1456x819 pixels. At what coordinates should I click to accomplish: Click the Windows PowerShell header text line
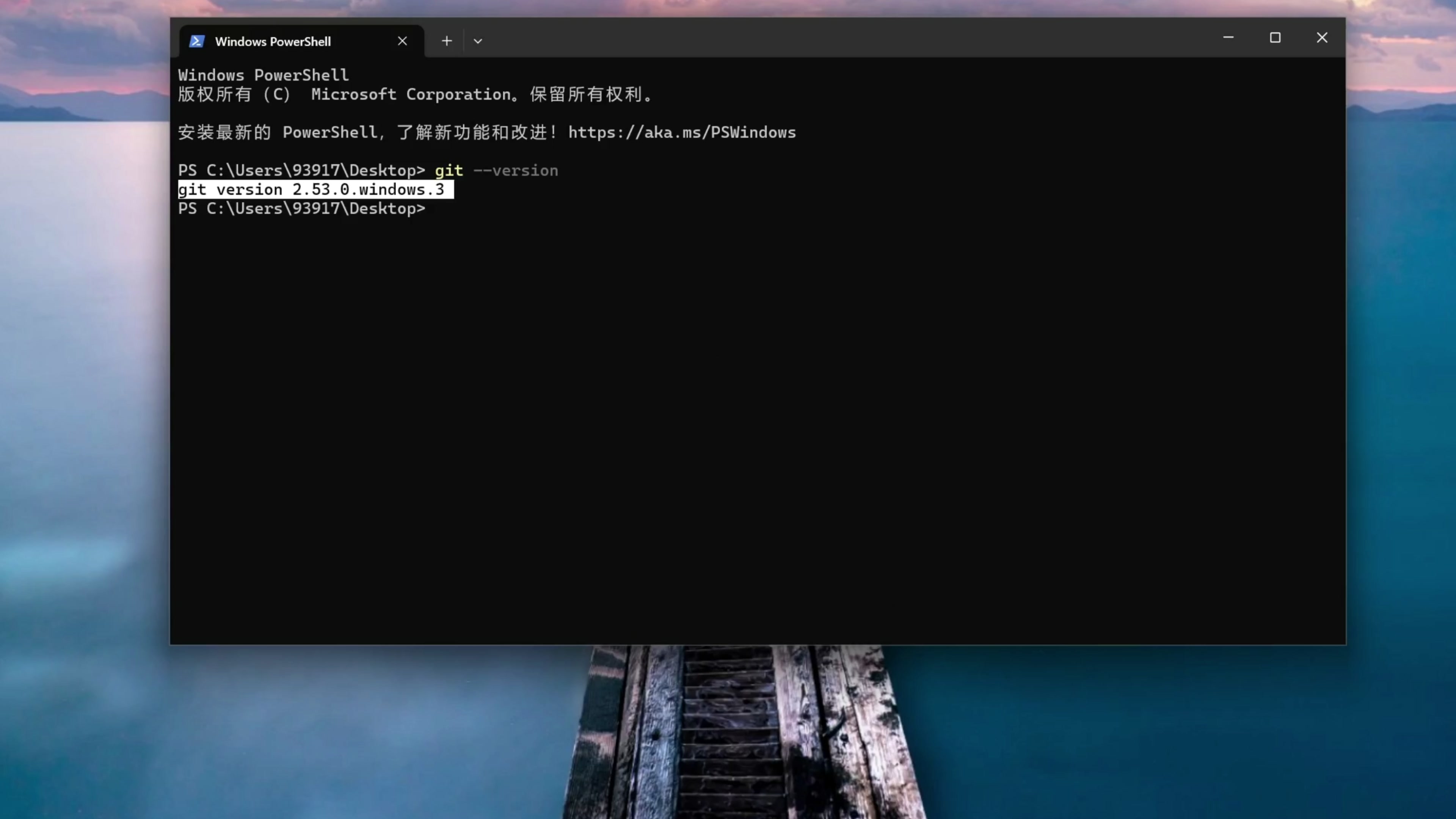(264, 75)
